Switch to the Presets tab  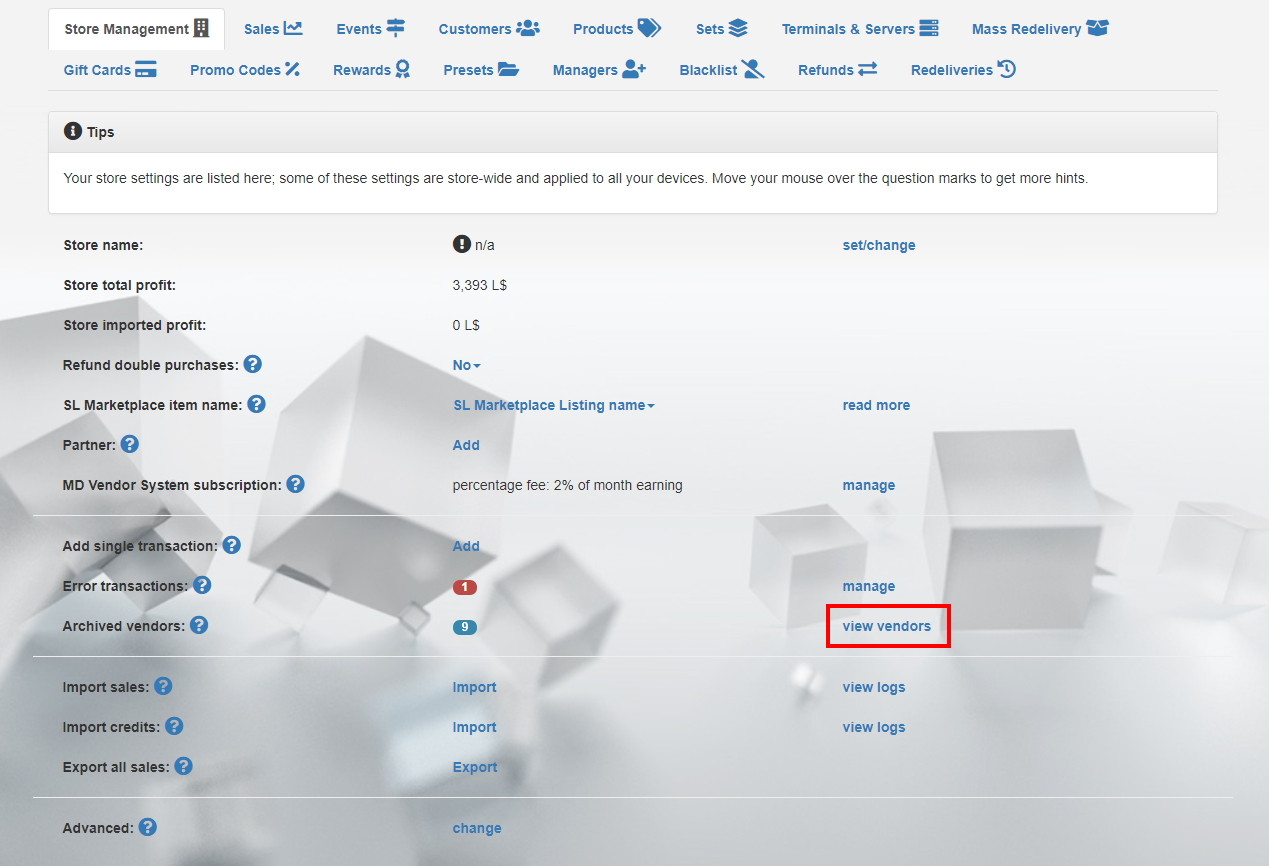(481, 70)
